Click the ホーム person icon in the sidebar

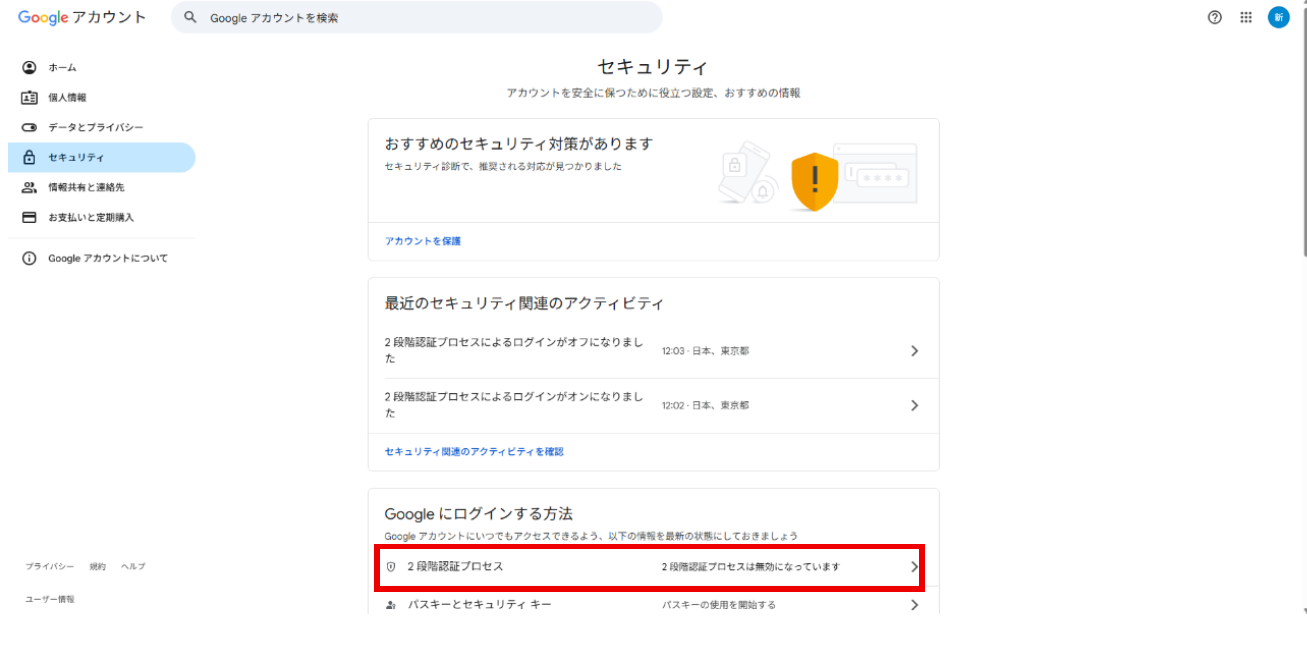click(29, 67)
